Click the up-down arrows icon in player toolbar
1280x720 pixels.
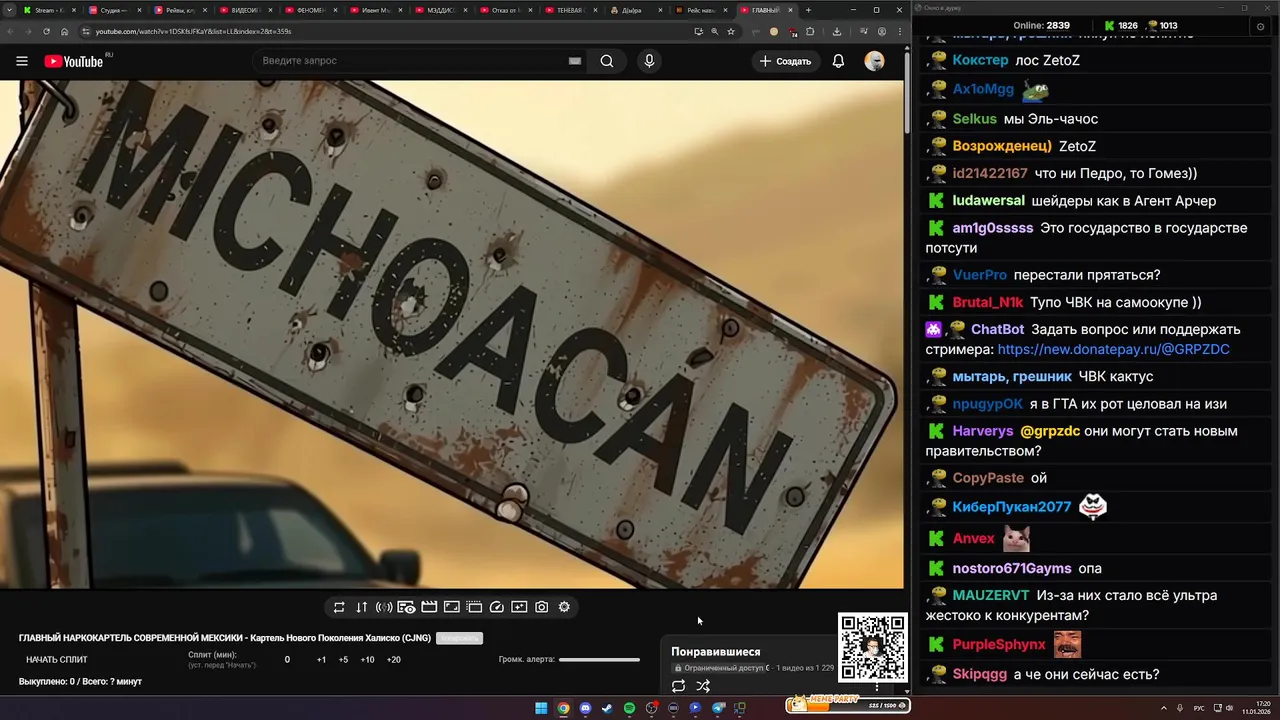[x=361, y=607]
